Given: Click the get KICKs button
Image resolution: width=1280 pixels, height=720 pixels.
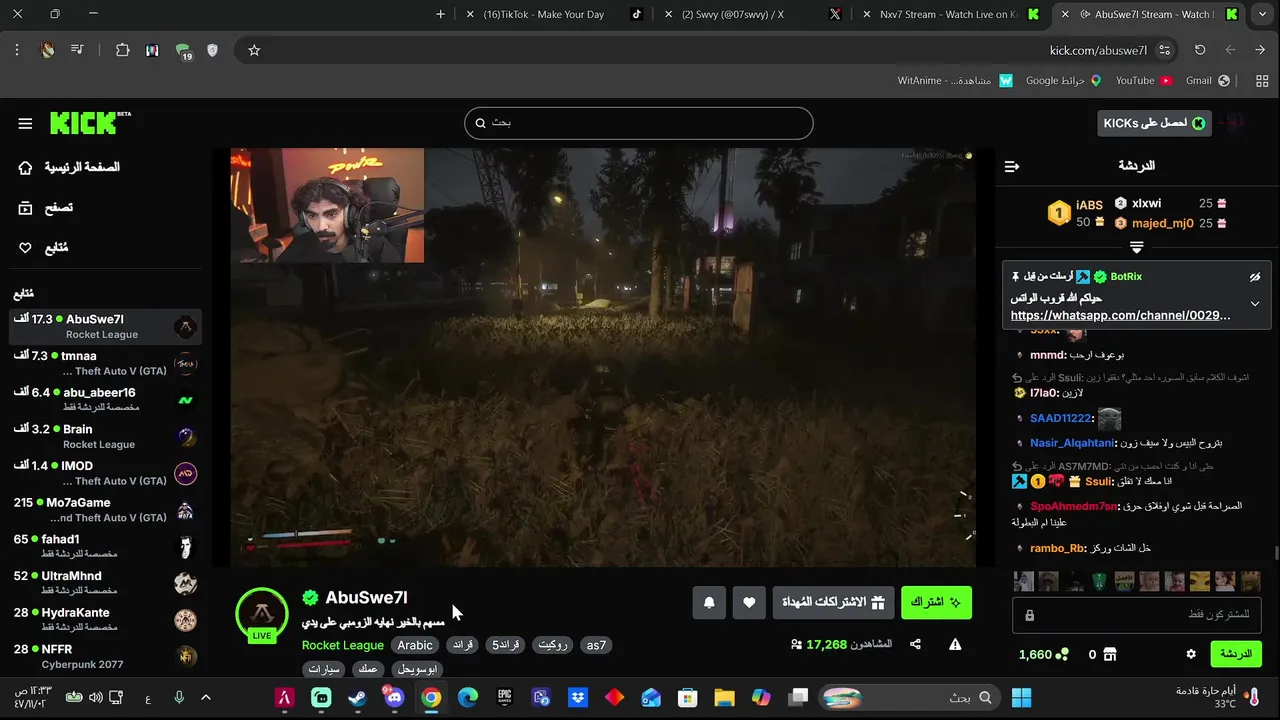Looking at the screenshot, I should (x=1154, y=123).
